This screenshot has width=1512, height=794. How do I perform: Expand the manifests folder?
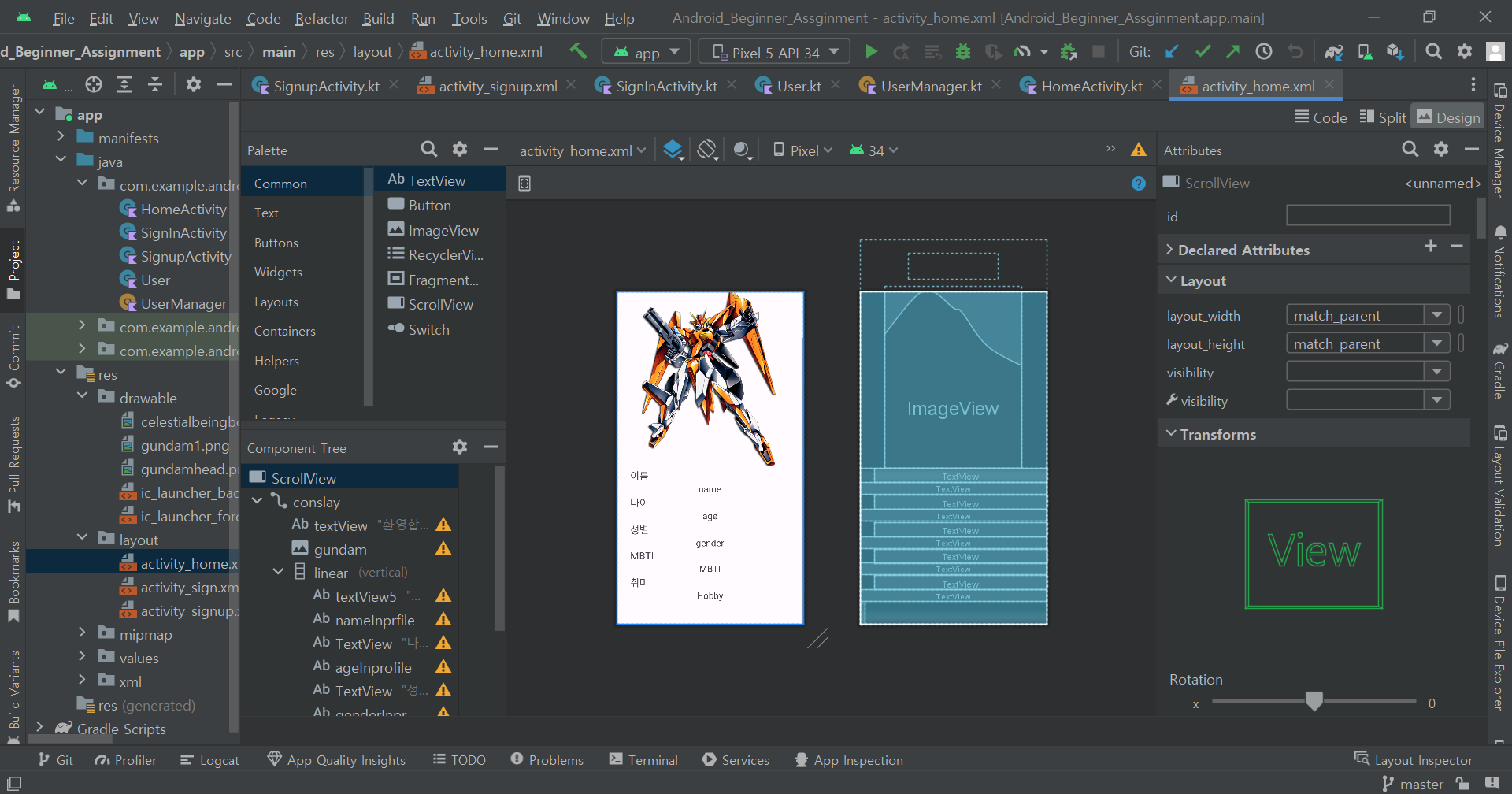[61, 137]
